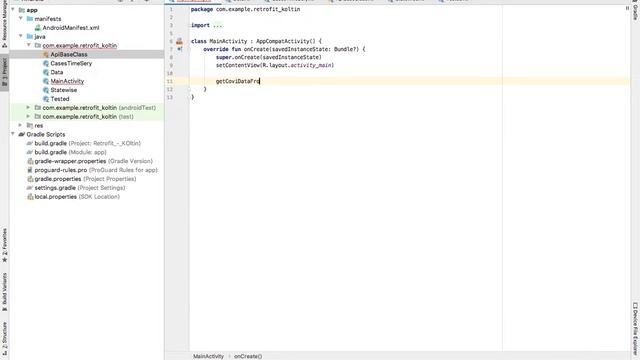Image resolution: width=640 pixels, height=360 pixels.
Task: Click the MainActivity class icon in tree
Action: [x=46, y=81]
